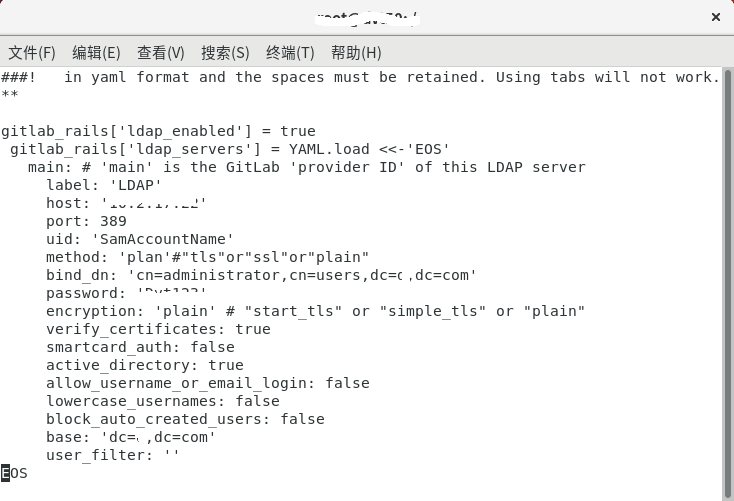Viewport: 734px width, 501px height.
Task: Click the lowercase_usernames false value
Action: (257, 401)
